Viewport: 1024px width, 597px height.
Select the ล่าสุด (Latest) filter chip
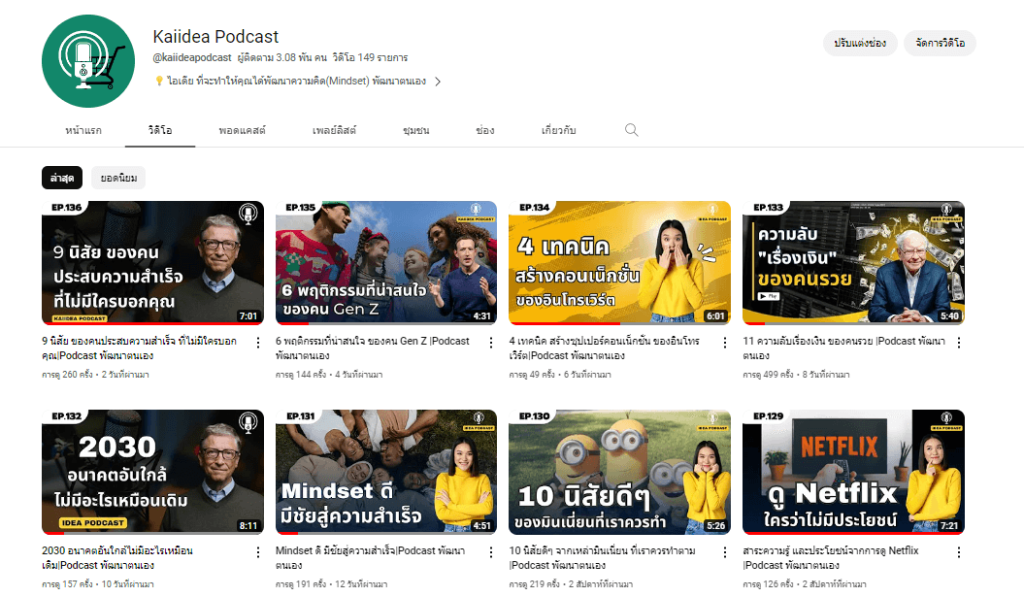[62, 178]
